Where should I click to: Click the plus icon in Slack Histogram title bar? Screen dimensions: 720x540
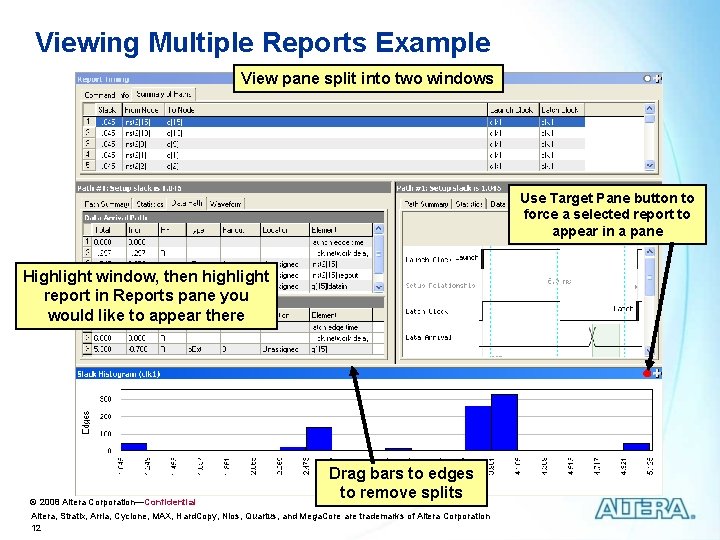tap(657, 374)
